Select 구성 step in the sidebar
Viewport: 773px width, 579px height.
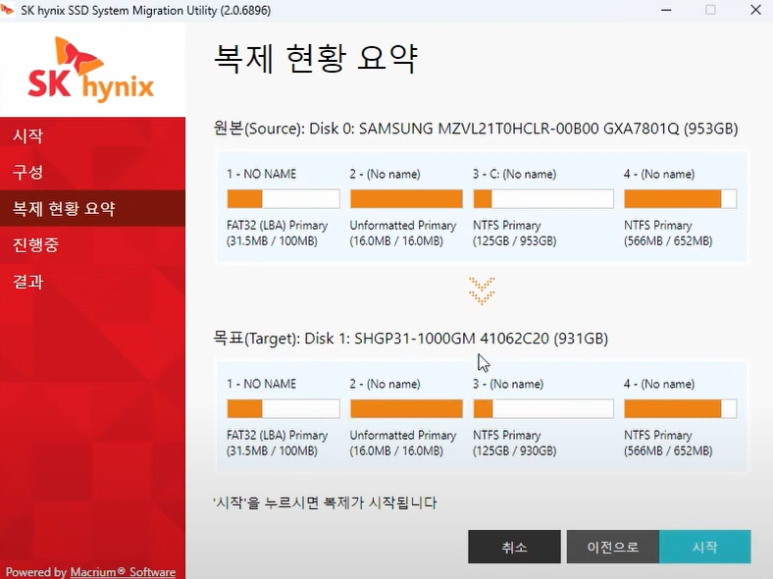tap(93, 172)
